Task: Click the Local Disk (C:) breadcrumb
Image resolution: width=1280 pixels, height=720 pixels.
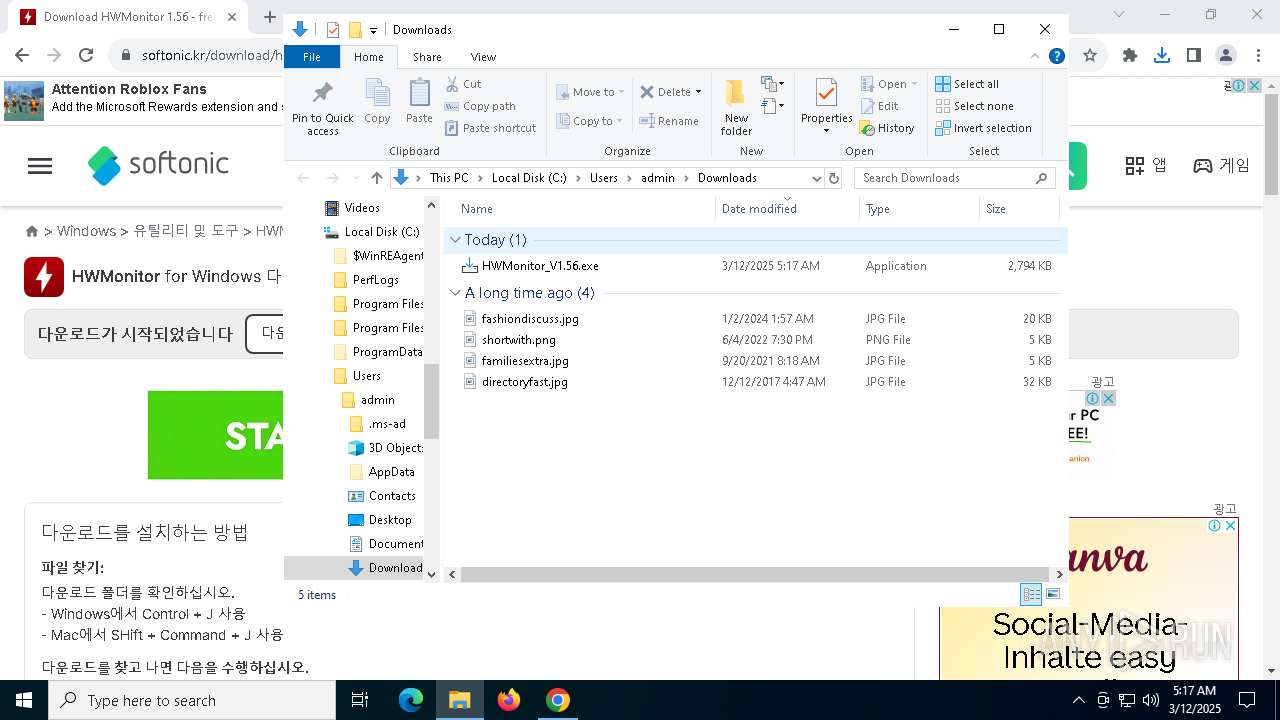Action: (x=529, y=178)
